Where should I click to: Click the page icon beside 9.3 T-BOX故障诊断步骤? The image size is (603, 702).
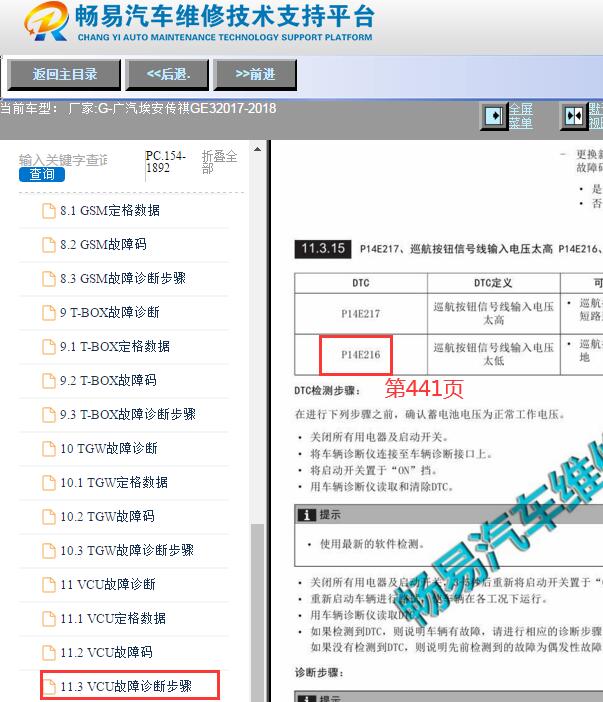pos(49,415)
